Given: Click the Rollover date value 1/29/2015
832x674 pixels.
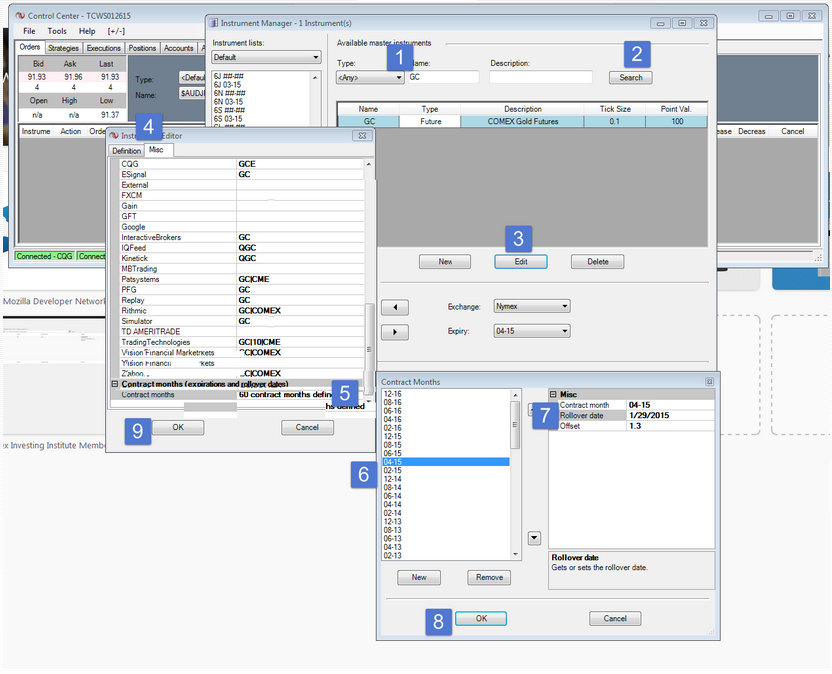Looking at the screenshot, I should click(670, 416).
